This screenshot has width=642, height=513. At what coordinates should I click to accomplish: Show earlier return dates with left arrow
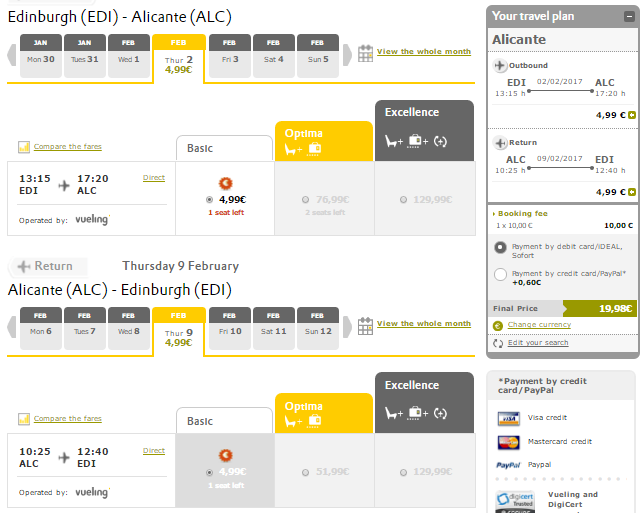click(12, 327)
